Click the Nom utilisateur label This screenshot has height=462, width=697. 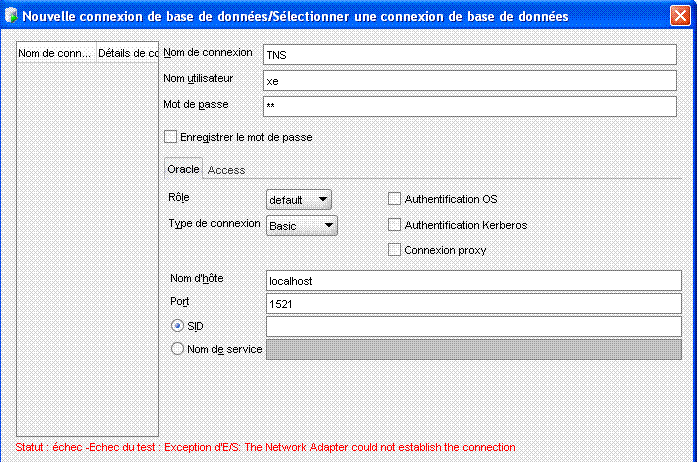click(x=198, y=78)
